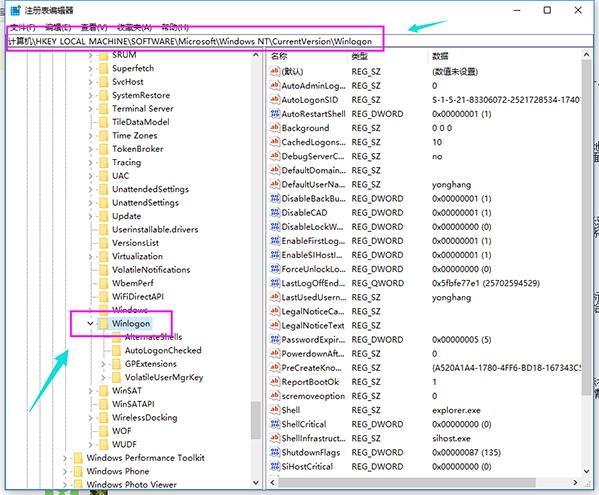Image resolution: width=599 pixels, height=495 pixels.
Task: Click the DWORD icon beside ShutdownFlags
Action: (274, 452)
